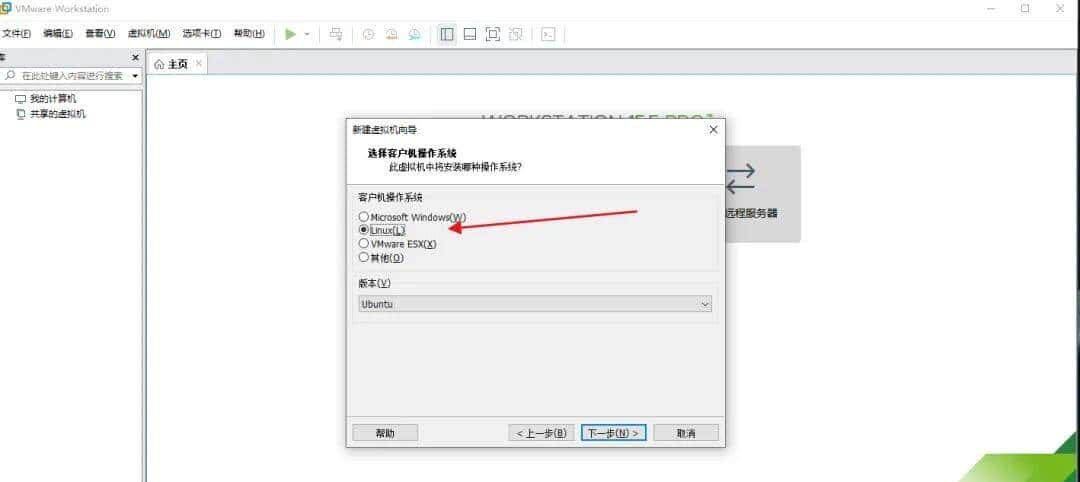Viewport: 1080px width, 482px height.
Task: Click the 下一步(N) next button
Action: (613, 432)
